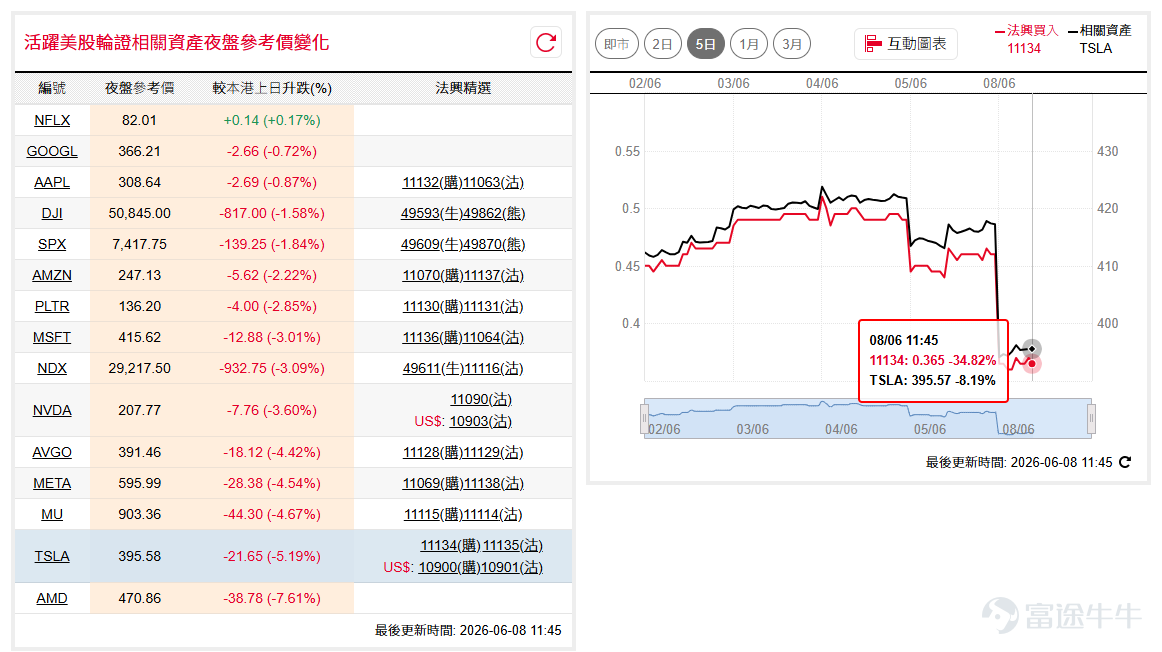Open NVDA ticker link
Screen dimensions: 1162x652
tap(52, 410)
